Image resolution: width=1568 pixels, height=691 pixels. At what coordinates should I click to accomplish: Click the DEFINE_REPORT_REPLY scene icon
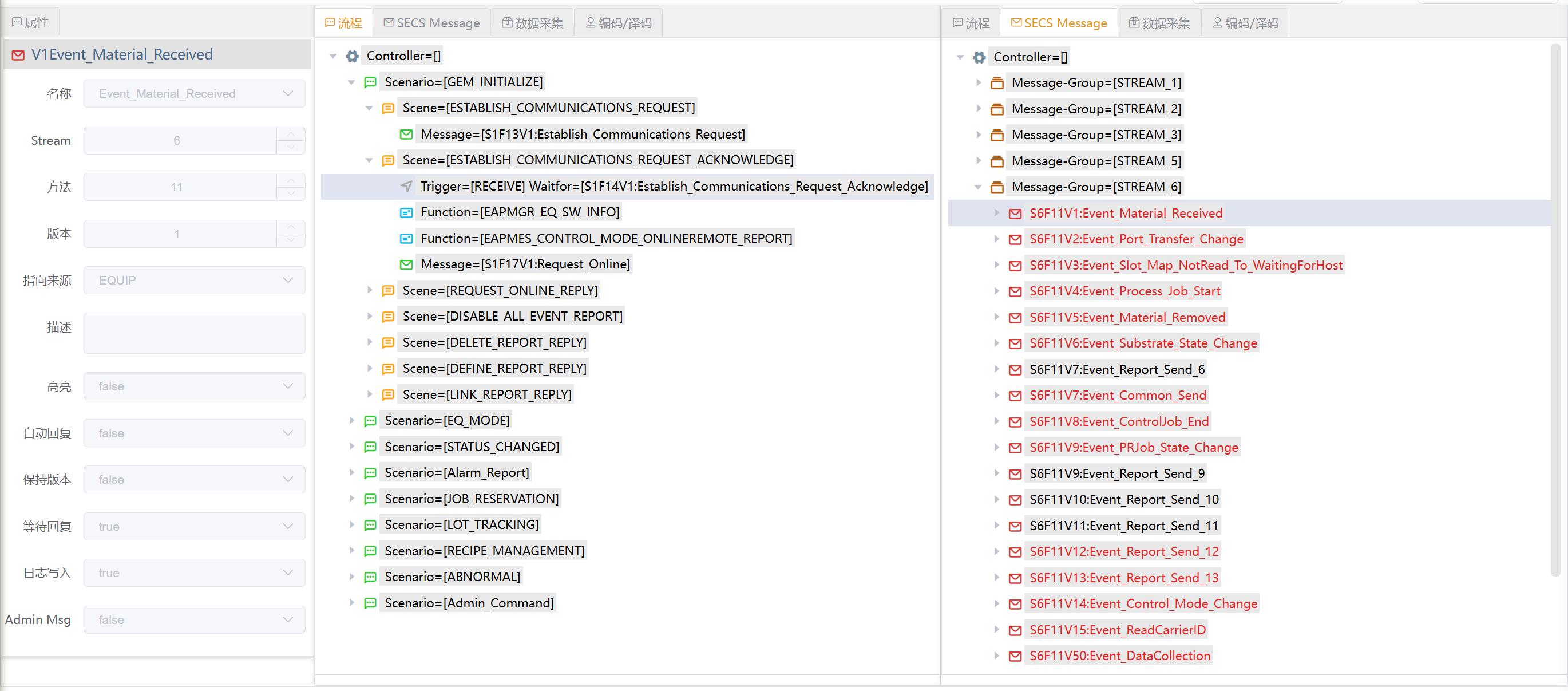[x=388, y=369]
